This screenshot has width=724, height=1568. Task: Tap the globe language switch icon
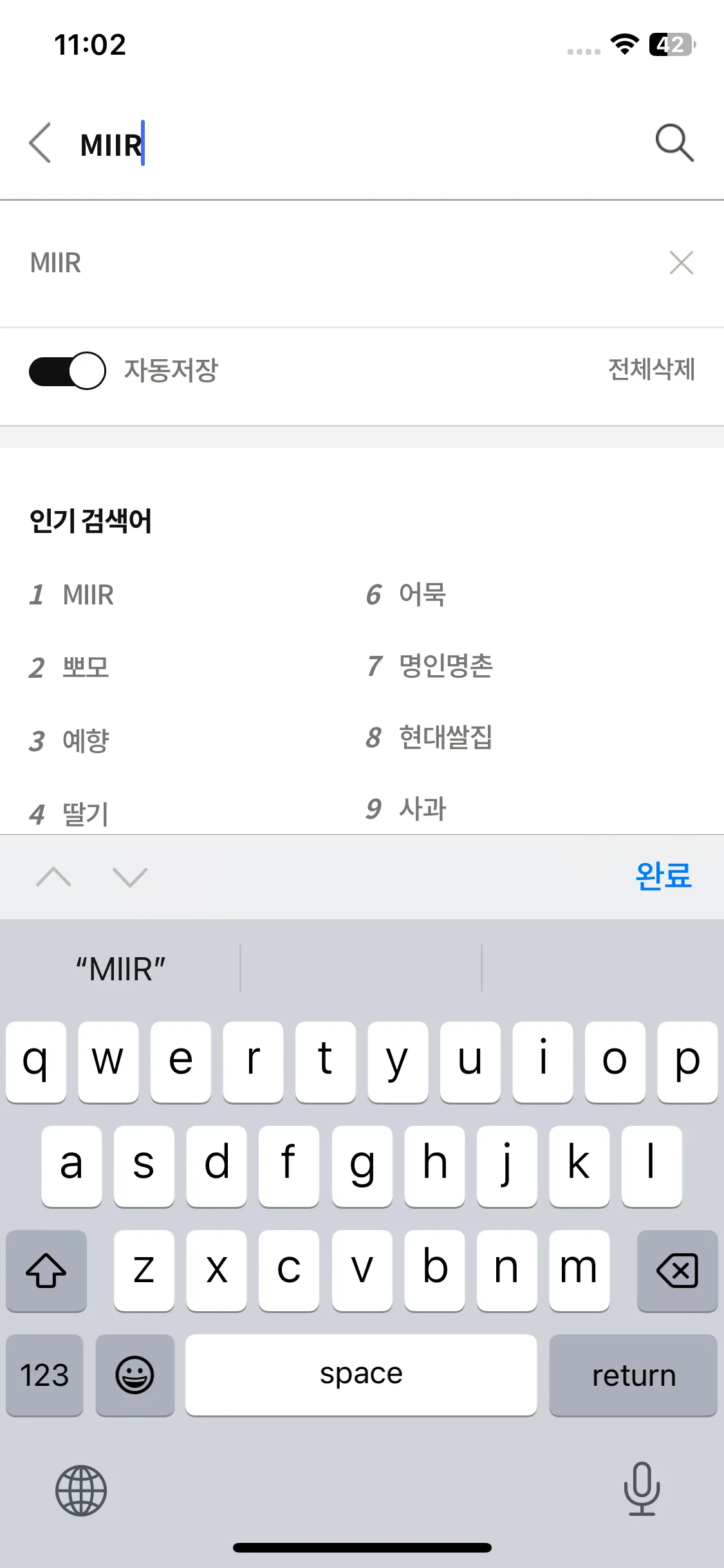(x=81, y=1491)
